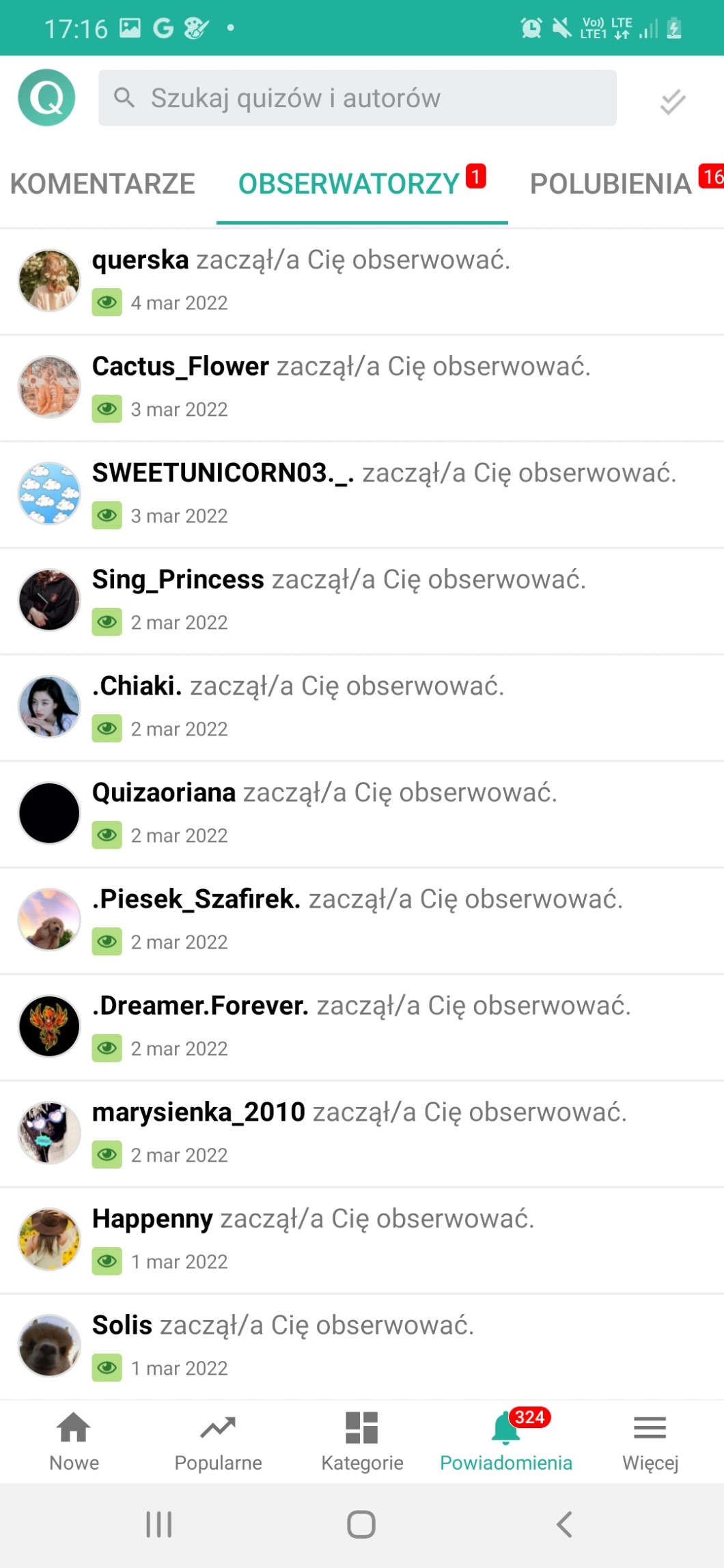
Task: Open Cactus_Flower username link
Action: [180, 367]
